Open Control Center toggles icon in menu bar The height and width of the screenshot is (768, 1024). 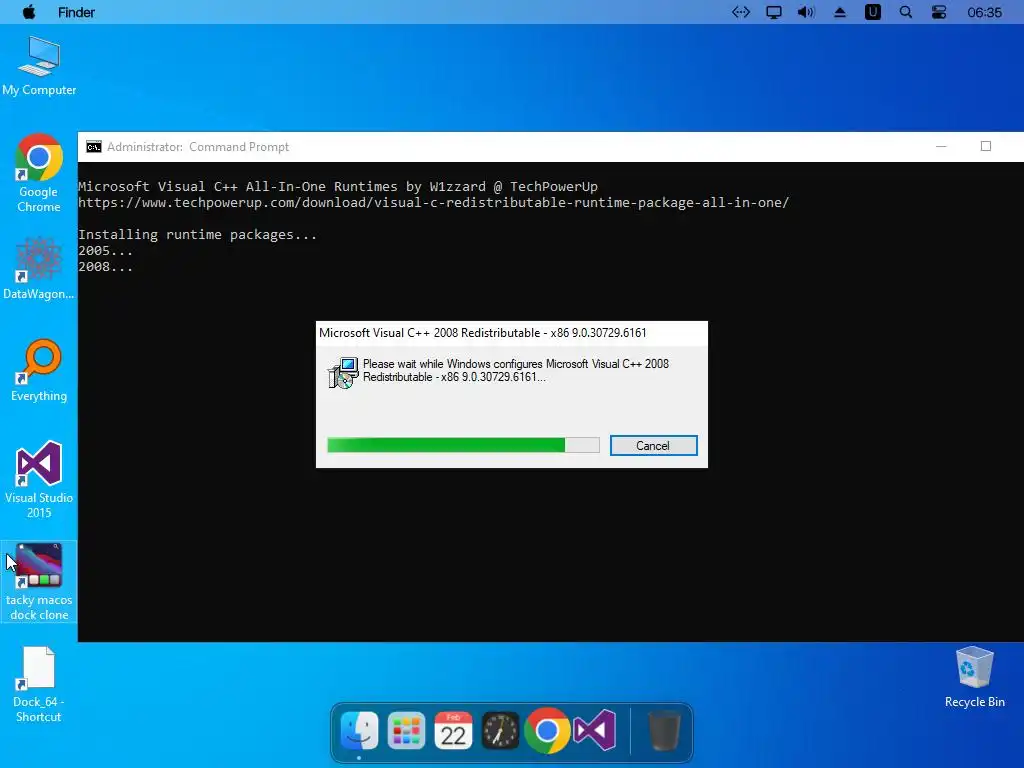pyautogui.click(x=938, y=12)
